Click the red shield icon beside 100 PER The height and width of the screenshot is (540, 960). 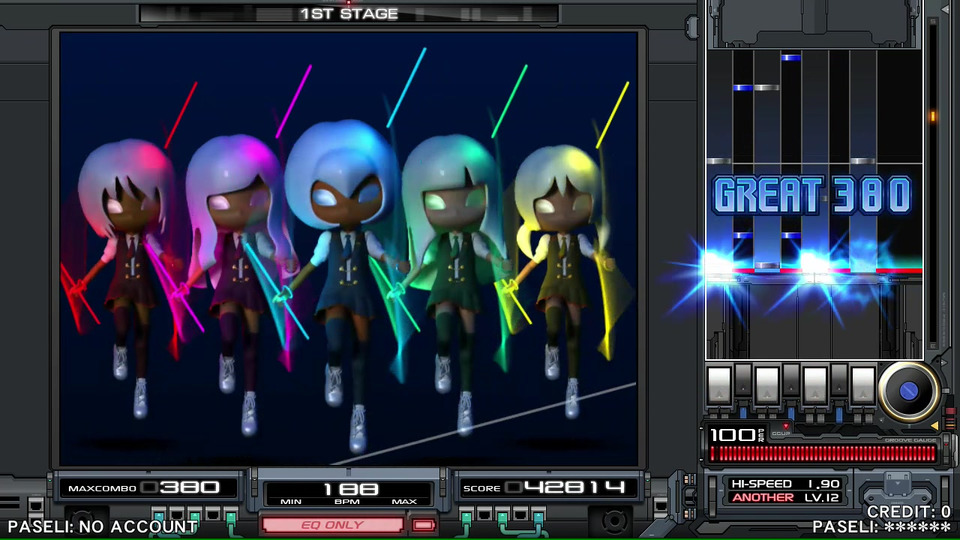(786, 426)
